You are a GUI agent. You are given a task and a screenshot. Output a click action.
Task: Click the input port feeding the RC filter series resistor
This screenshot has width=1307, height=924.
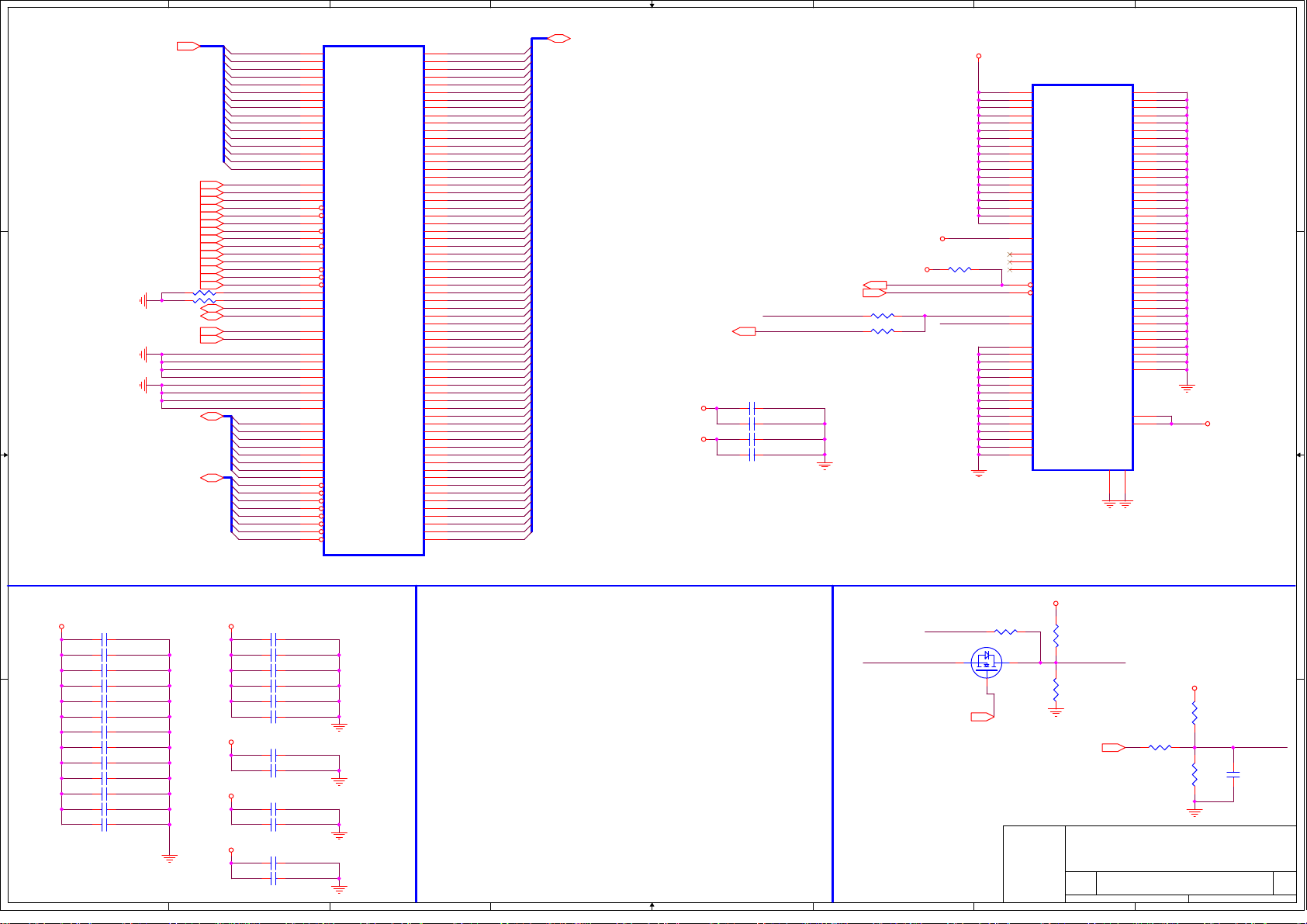pyautogui.click(x=1114, y=748)
